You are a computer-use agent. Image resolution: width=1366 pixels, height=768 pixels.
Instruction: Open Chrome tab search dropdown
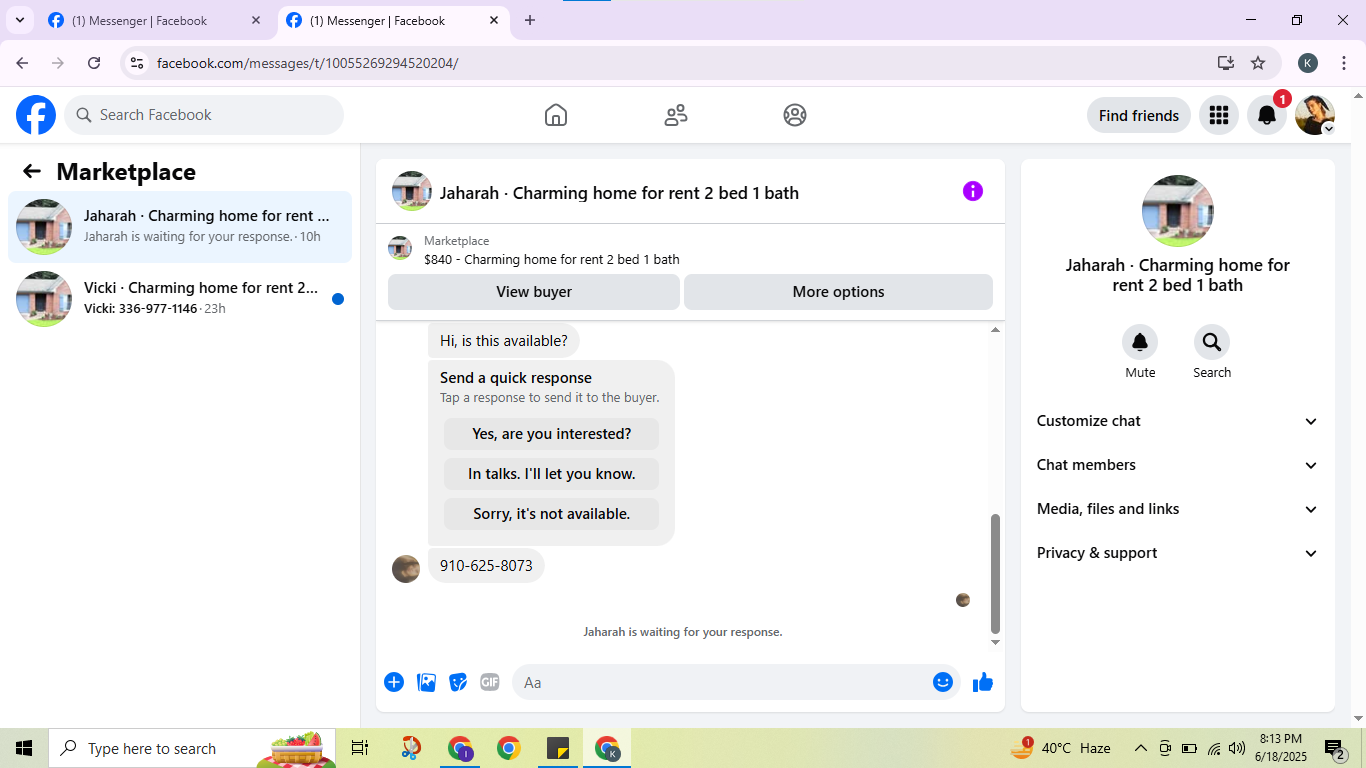click(19, 20)
